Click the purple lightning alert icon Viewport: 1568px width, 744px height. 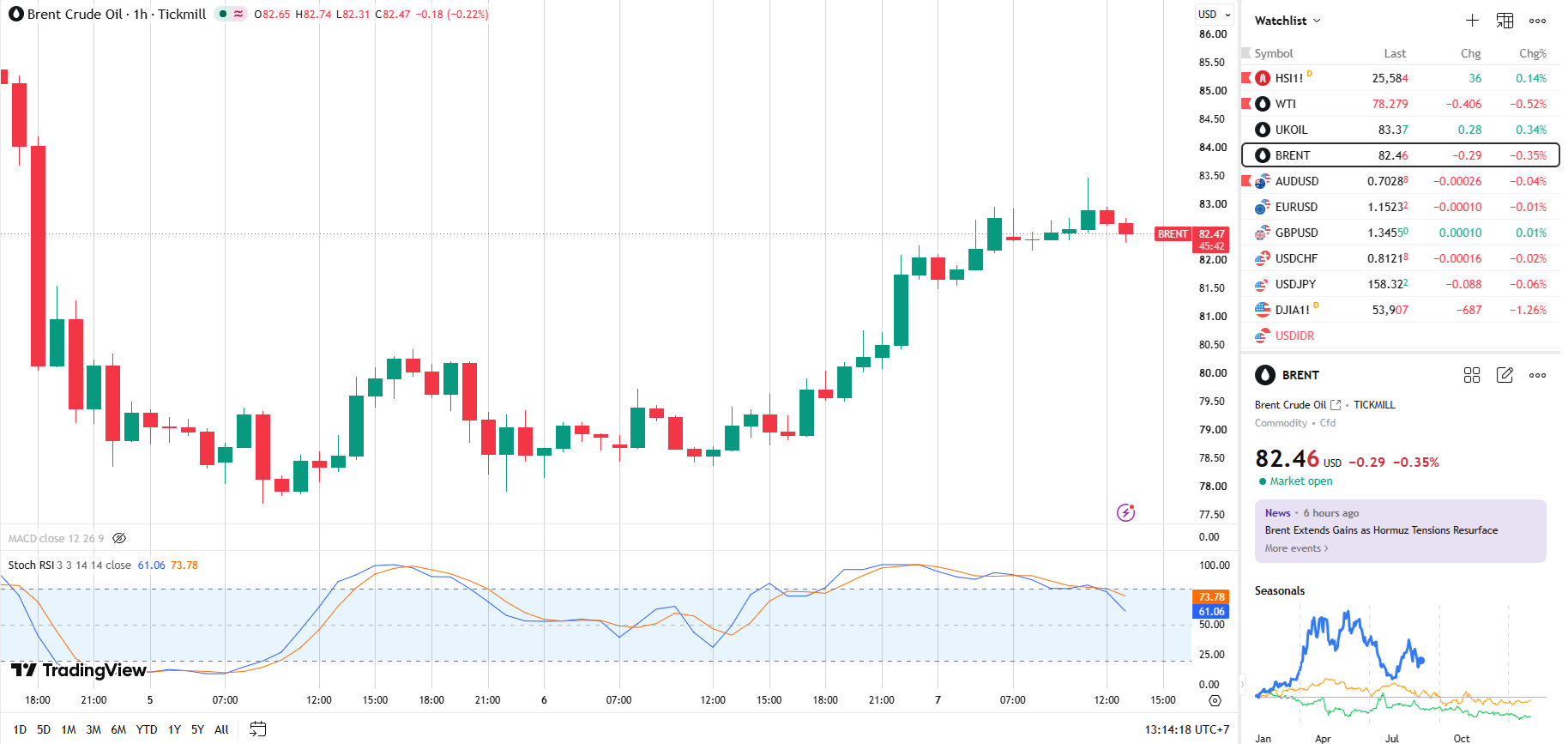pos(1126,512)
